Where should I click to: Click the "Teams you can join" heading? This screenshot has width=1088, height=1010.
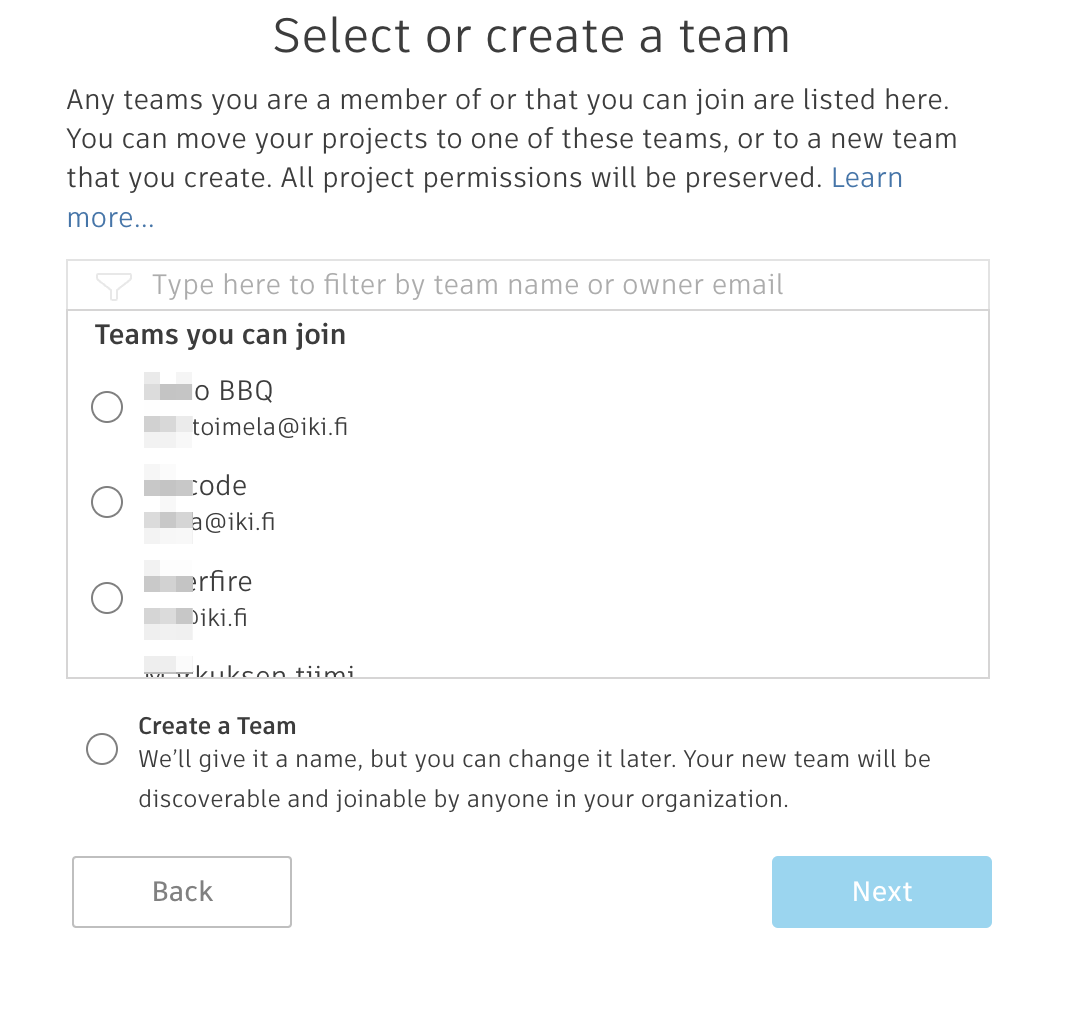(220, 334)
